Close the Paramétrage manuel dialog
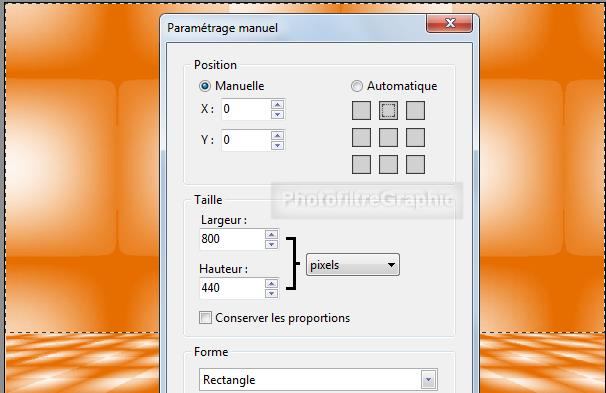The image size is (606, 393). pyautogui.click(x=449, y=23)
